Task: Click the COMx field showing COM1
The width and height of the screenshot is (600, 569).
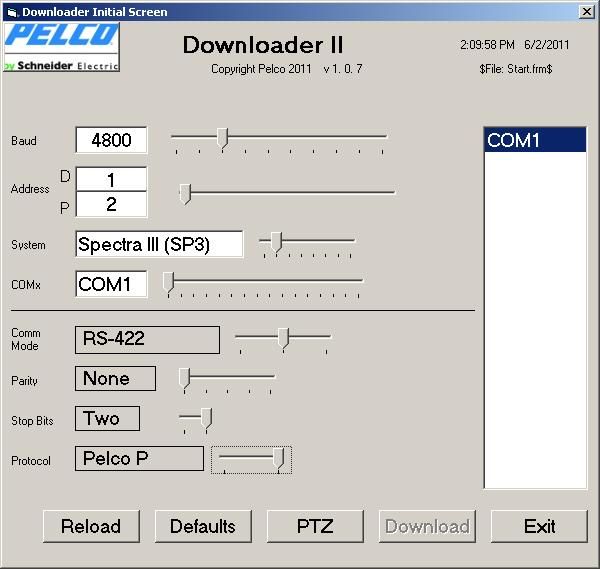Action: point(111,284)
